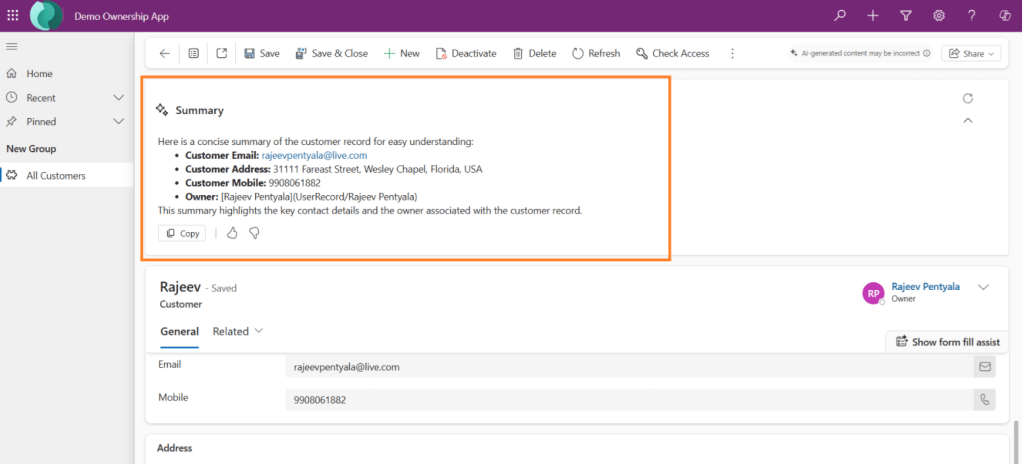Collapse the left navigation hamburger menu

pos(12,47)
